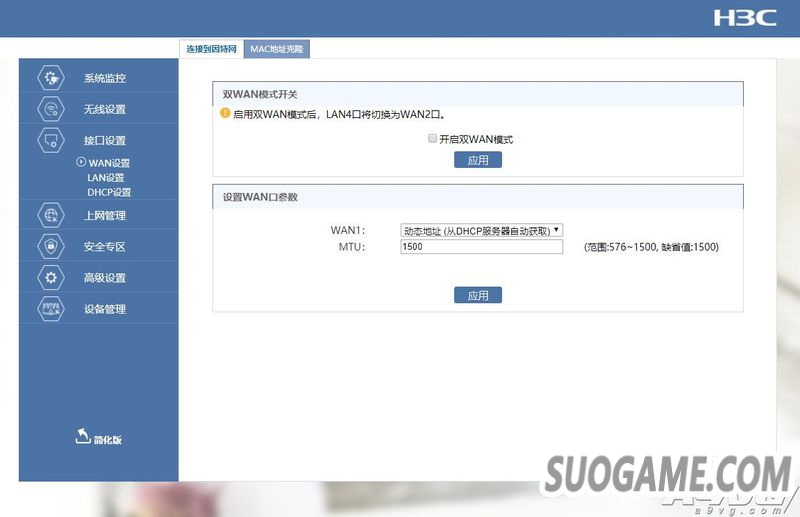
Task: Click the 系统监控 hexagon icon in sidebar
Action: pyautogui.click(x=50, y=78)
